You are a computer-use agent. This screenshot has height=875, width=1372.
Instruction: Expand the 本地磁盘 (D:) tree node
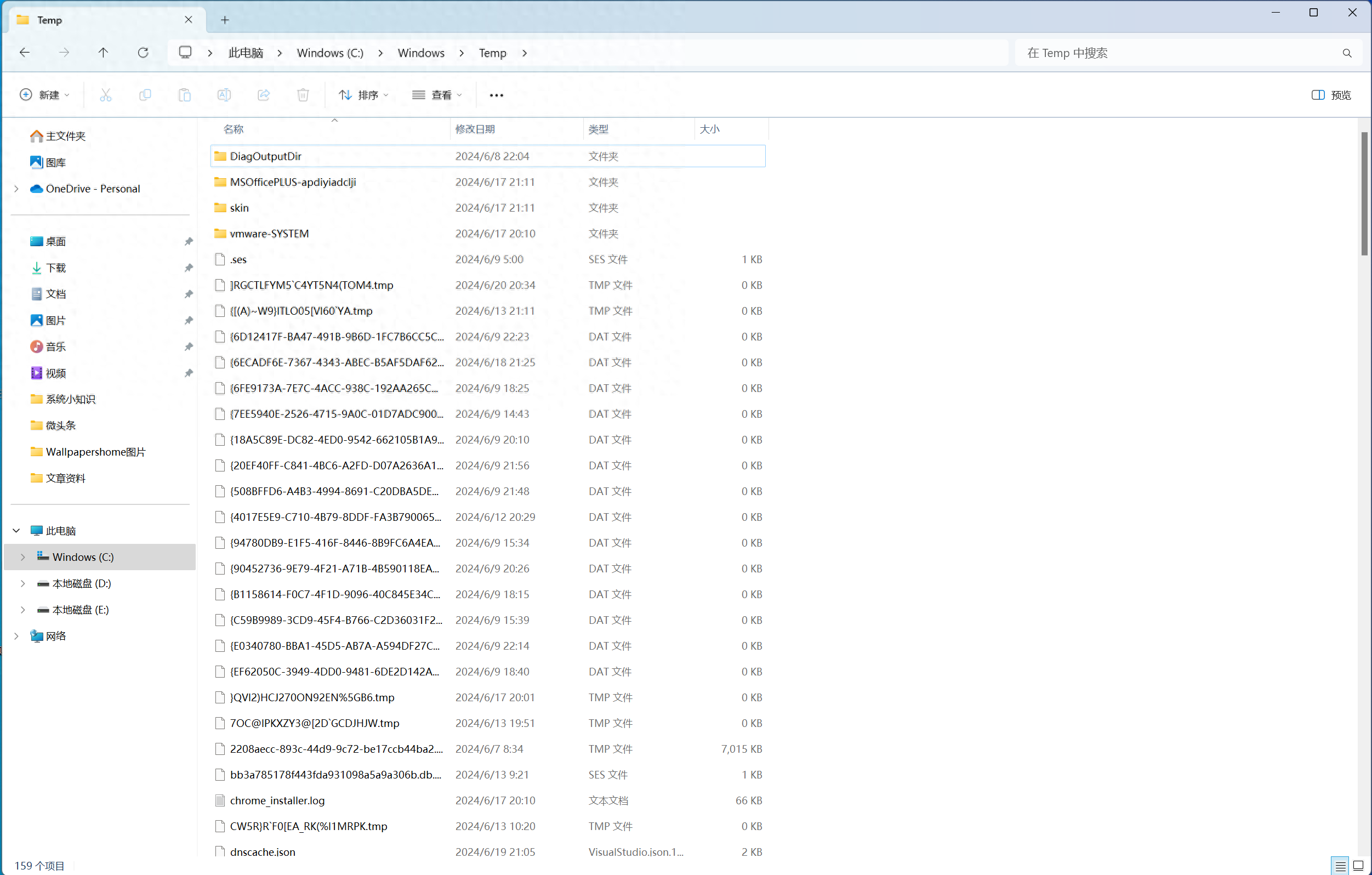click(23, 583)
